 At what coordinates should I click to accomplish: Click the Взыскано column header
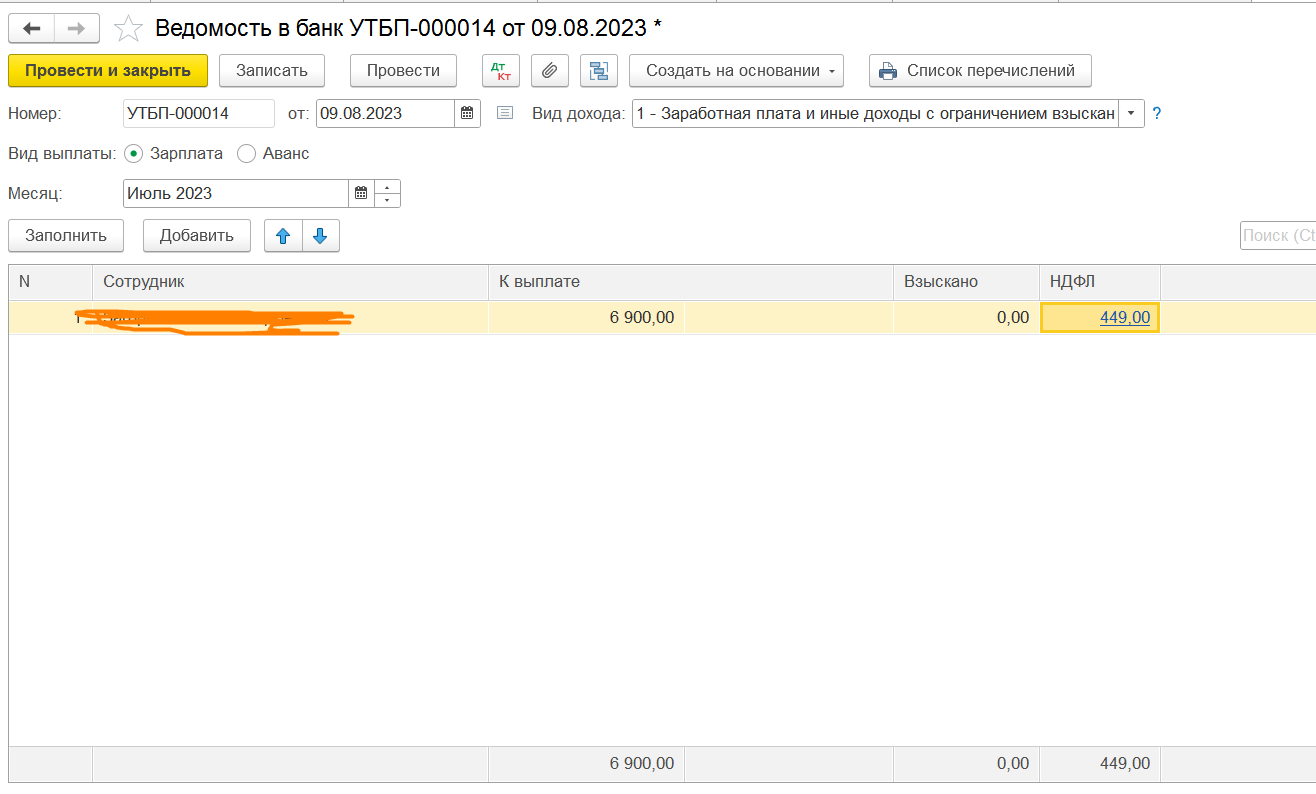966,282
